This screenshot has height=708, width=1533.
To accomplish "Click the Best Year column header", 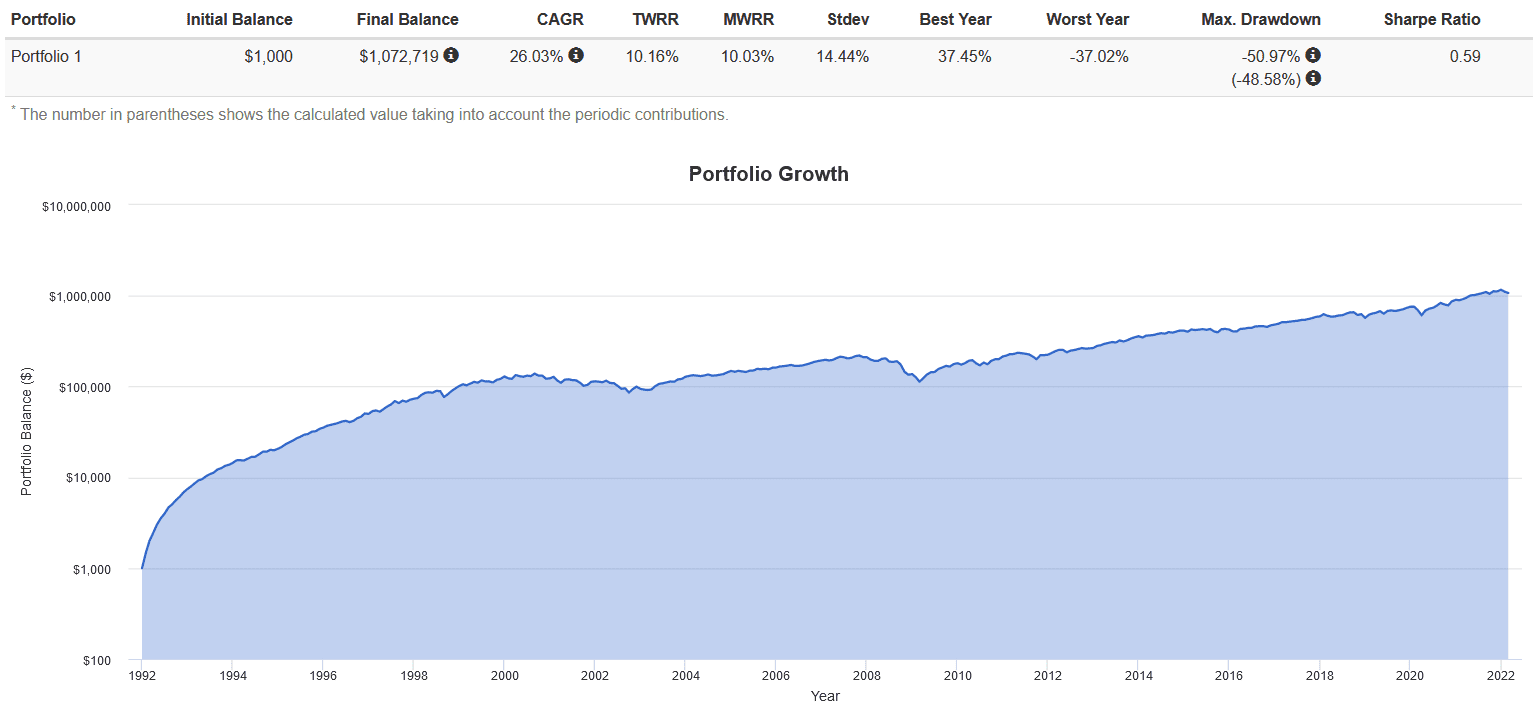I will pyautogui.click(x=955, y=19).
